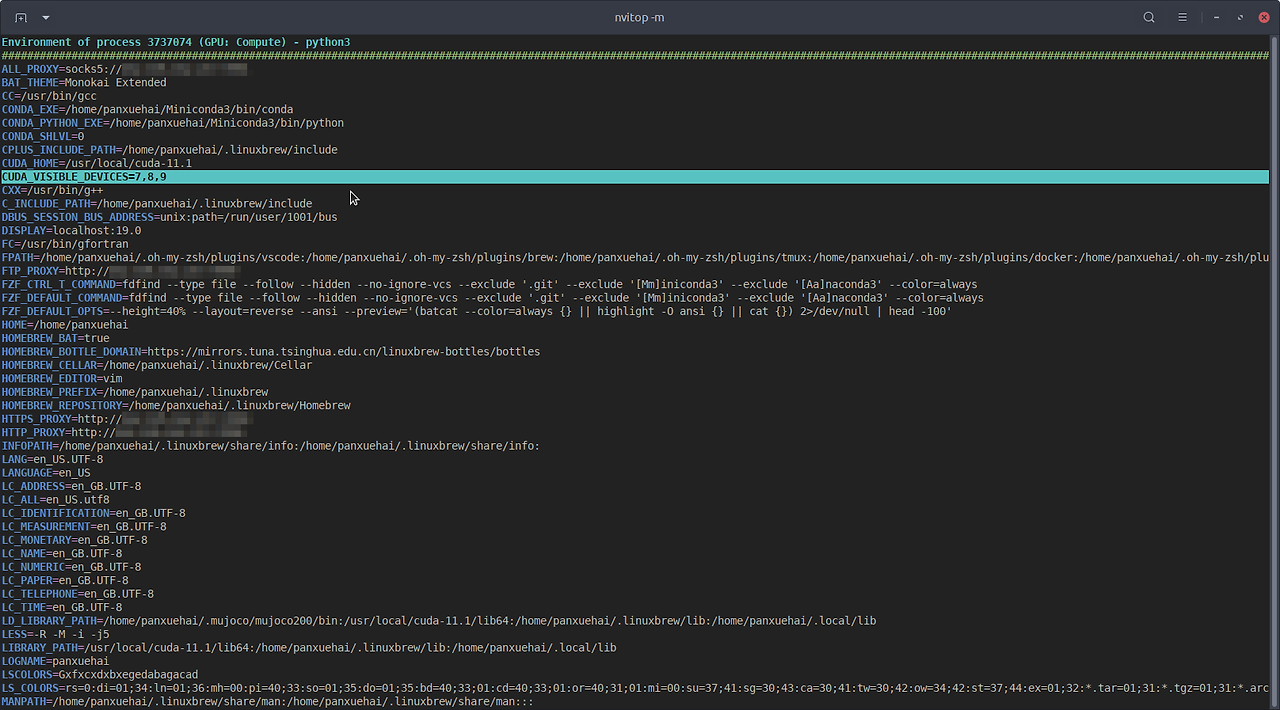This screenshot has width=1280, height=710.
Task: Click the LANGUAGE=en_US line
Action: coord(46,472)
